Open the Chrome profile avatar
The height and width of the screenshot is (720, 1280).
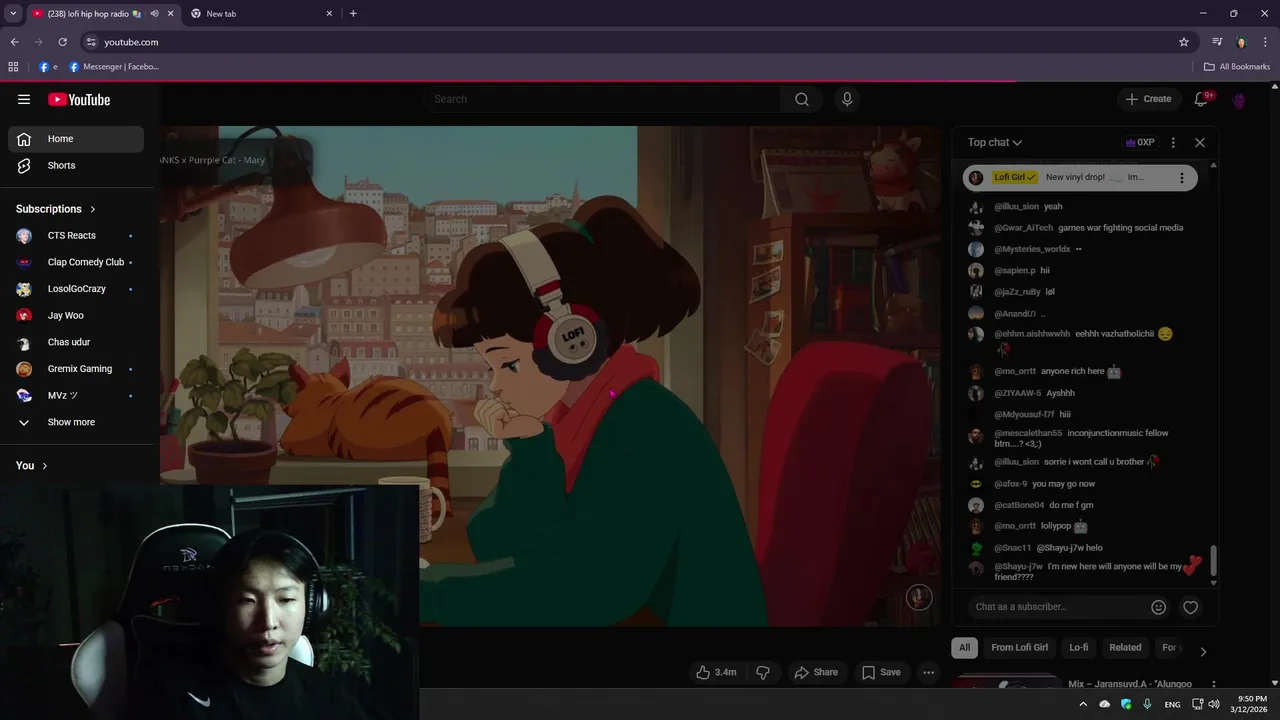pos(1241,42)
